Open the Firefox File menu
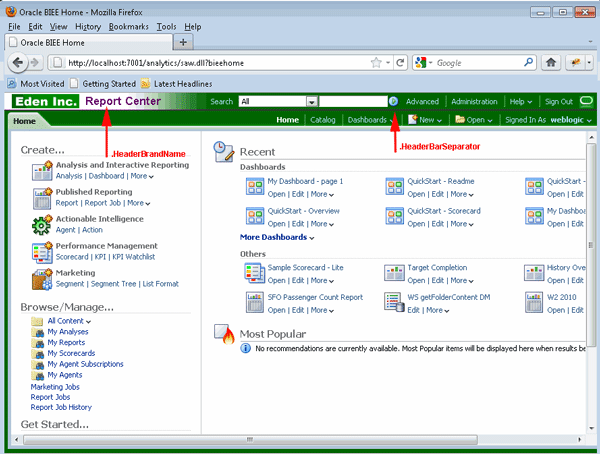Image resolution: width=600 pixels, height=454 pixels. tap(14, 26)
